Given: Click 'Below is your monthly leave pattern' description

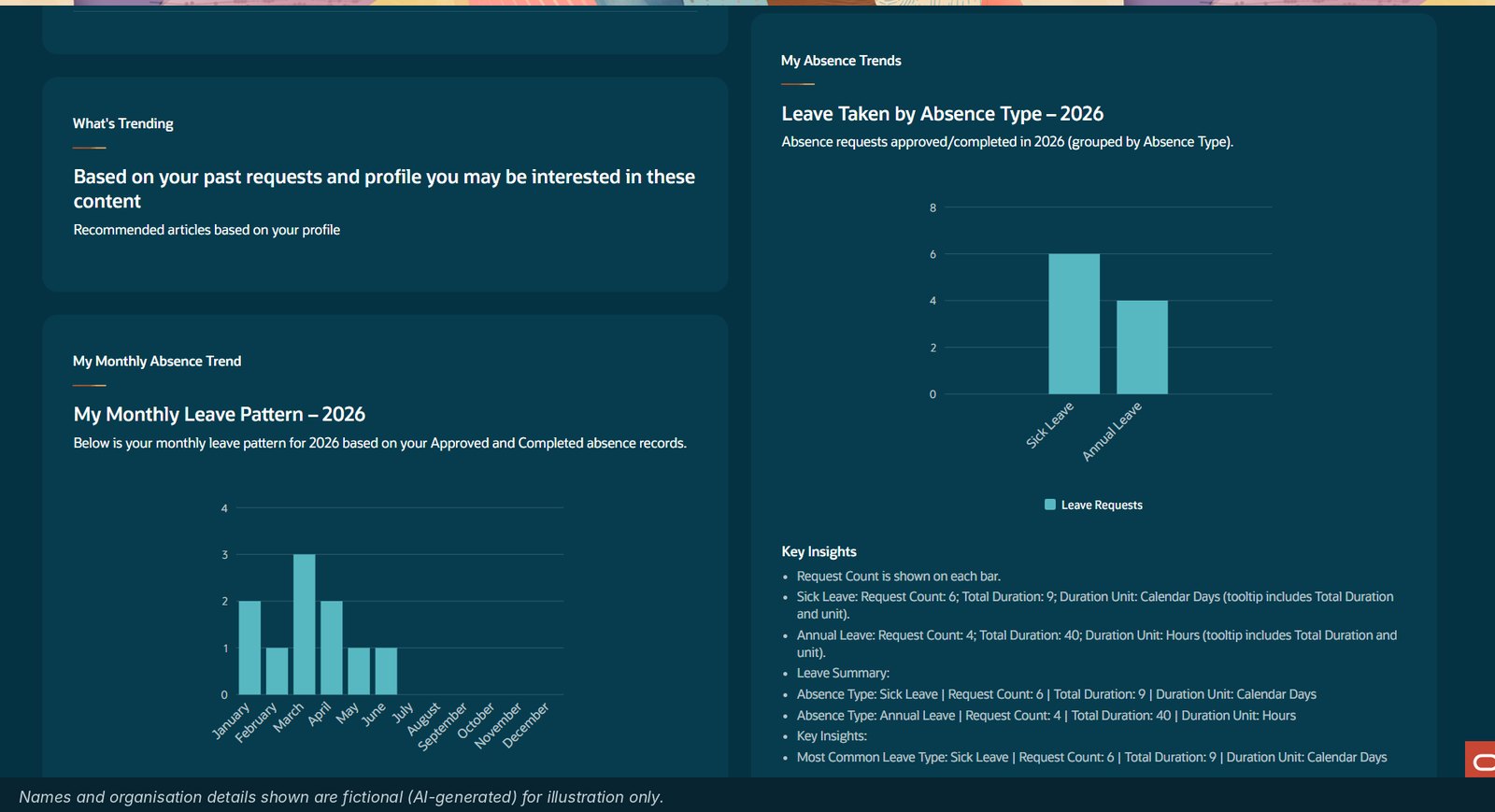Looking at the screenshot, I should click(380, 443).
